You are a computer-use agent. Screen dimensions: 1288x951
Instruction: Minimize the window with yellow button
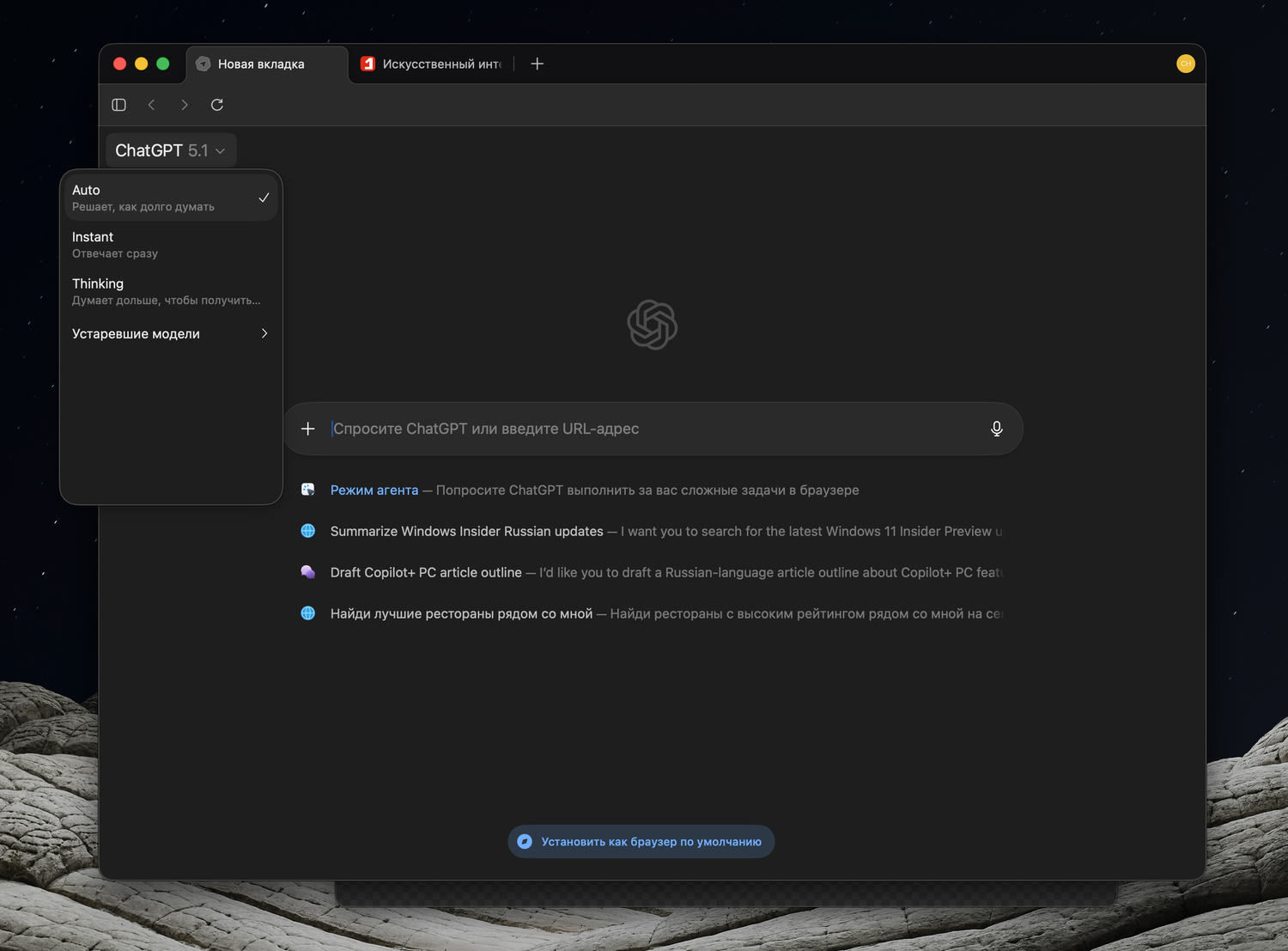click(142, 64)
